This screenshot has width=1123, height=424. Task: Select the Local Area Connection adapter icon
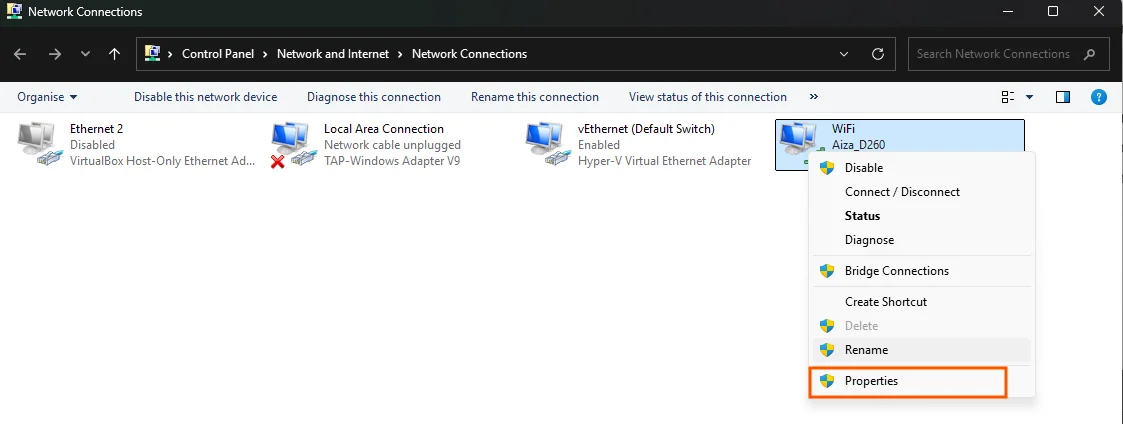click(x=294, y=145)
